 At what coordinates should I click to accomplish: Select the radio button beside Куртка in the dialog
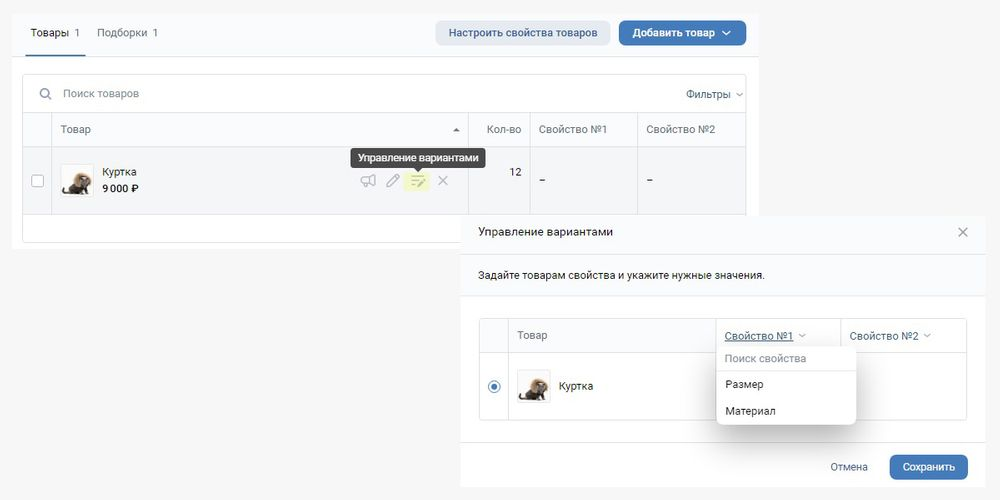494,386
